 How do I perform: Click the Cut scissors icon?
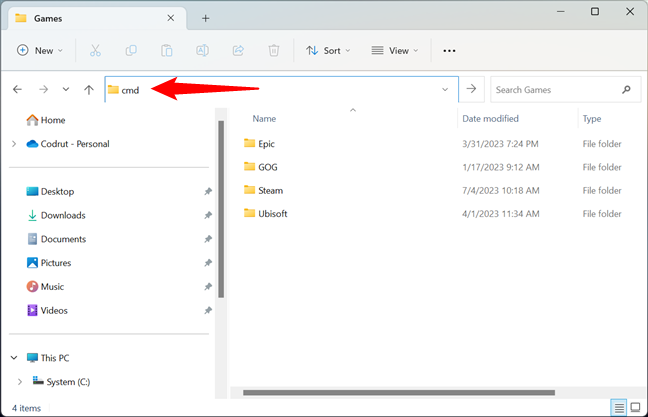pos(95,50)
